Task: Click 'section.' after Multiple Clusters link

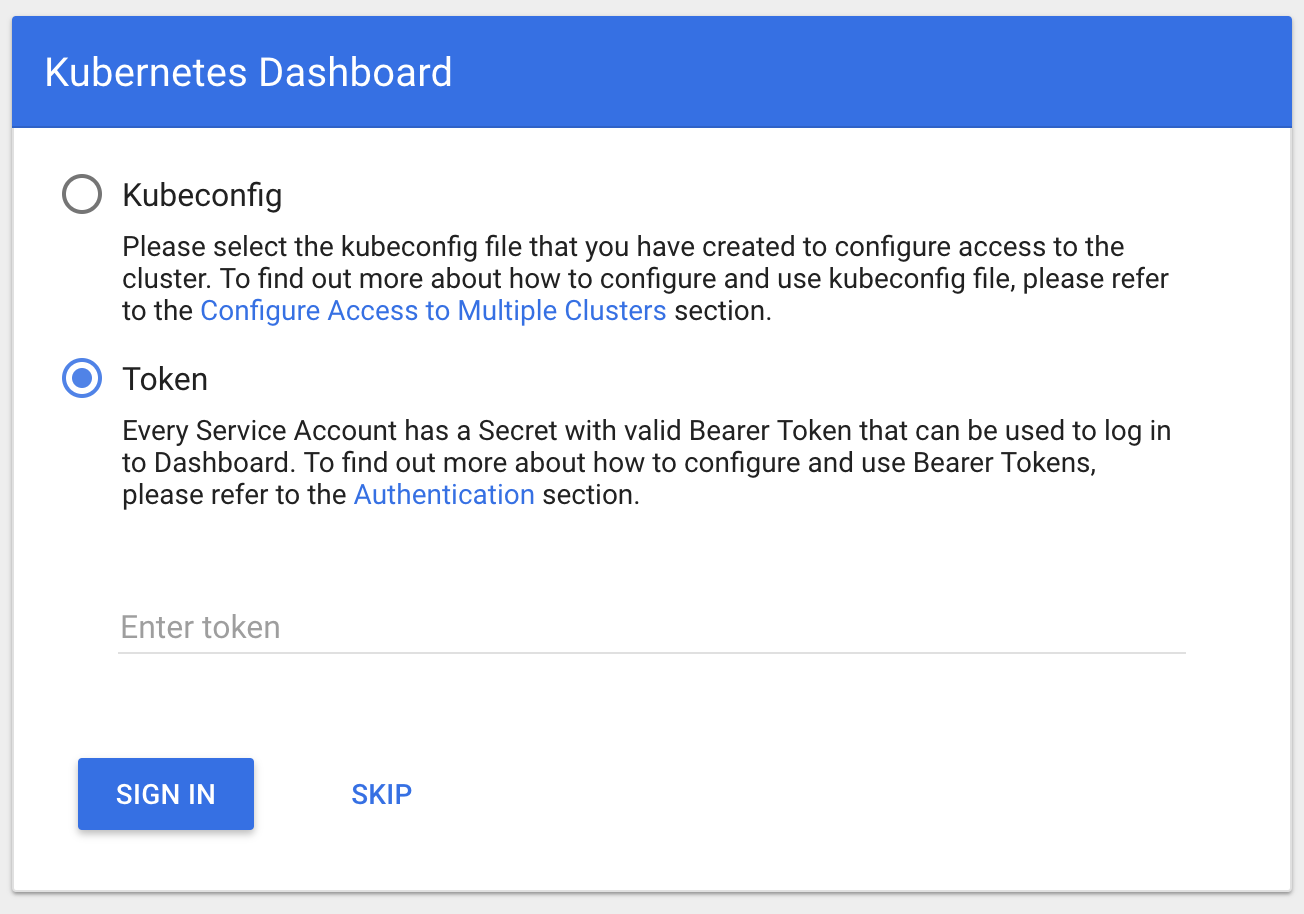Action: tap(722, 310)
